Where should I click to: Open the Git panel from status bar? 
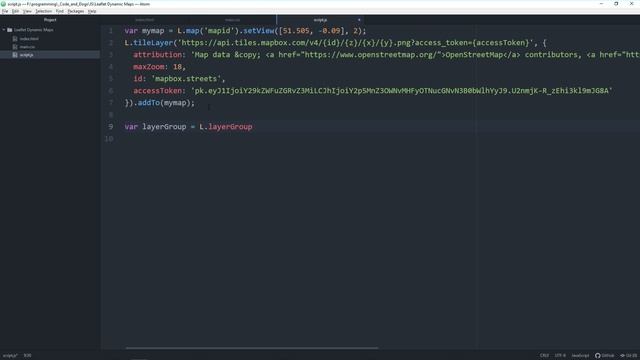coord(629,356)
